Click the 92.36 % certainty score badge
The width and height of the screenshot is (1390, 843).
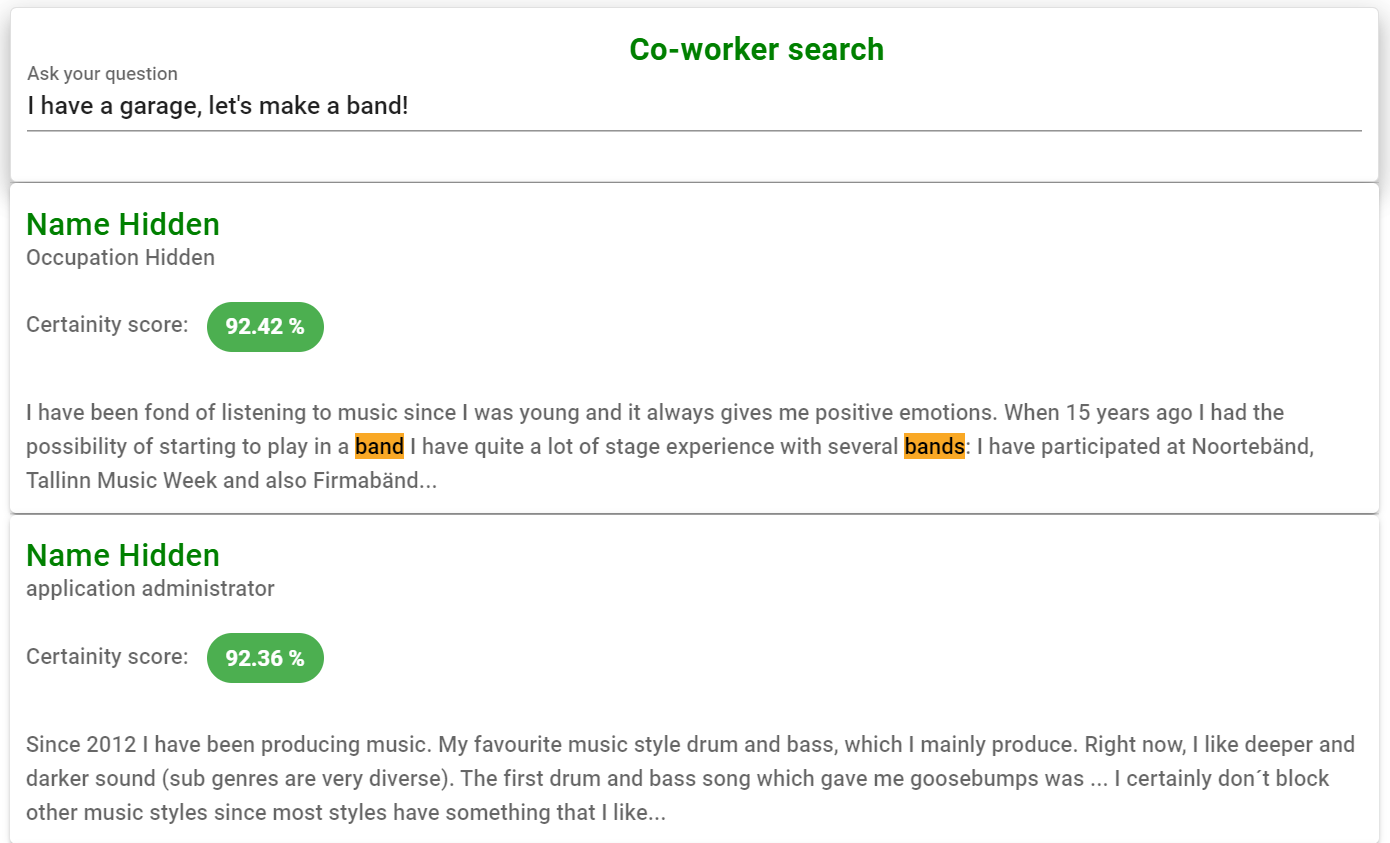265,658
